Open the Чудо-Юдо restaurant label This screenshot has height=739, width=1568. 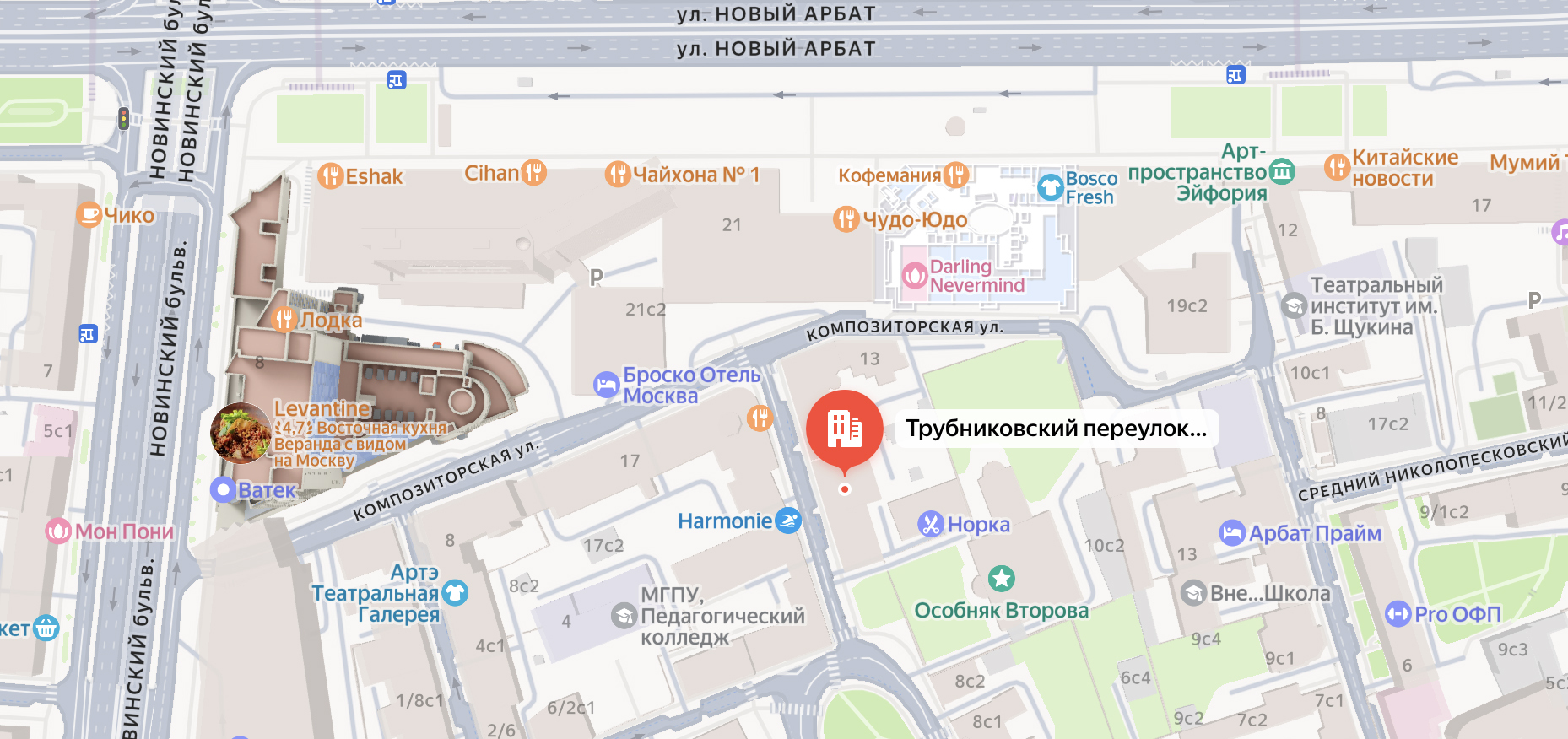[x=915, y=220]
